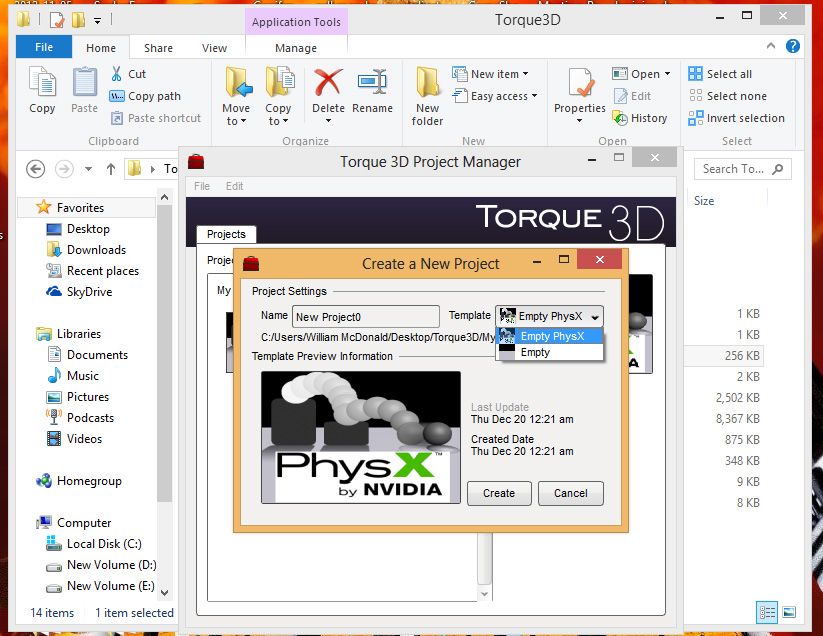The image size is (823, 636).
Task: Switch to the View ribbon tab
Action: (x=214, y=48)
